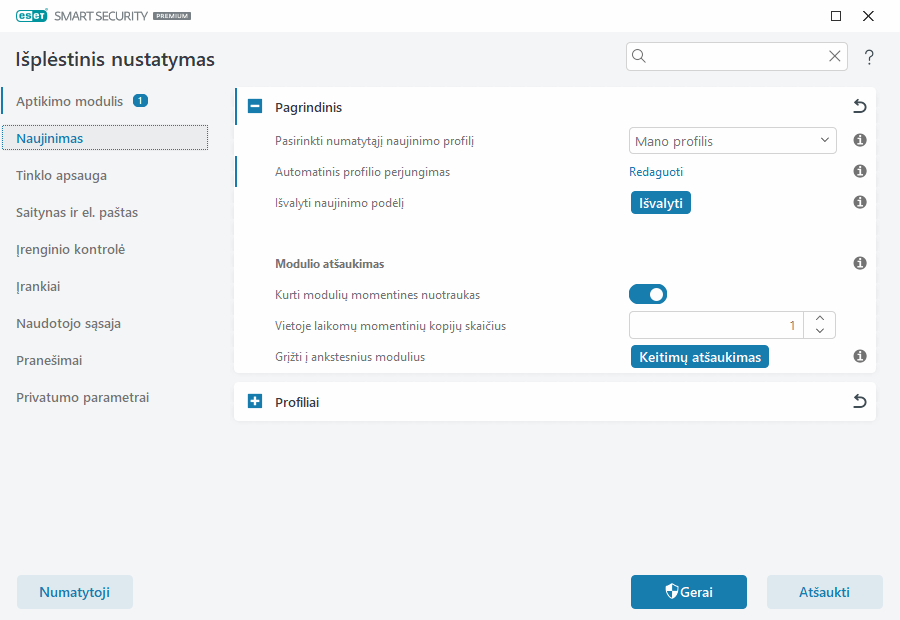Select Tinklo apsauga in the sidebar
Viewport: 900px width, 620px height.
[x=62, y=176]
